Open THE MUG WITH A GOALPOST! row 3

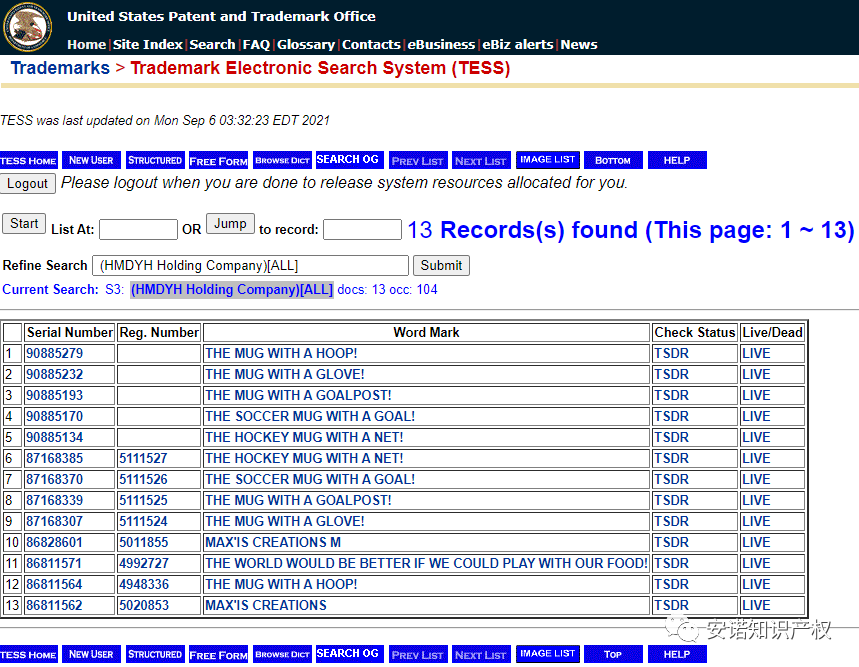coord(298,395)
